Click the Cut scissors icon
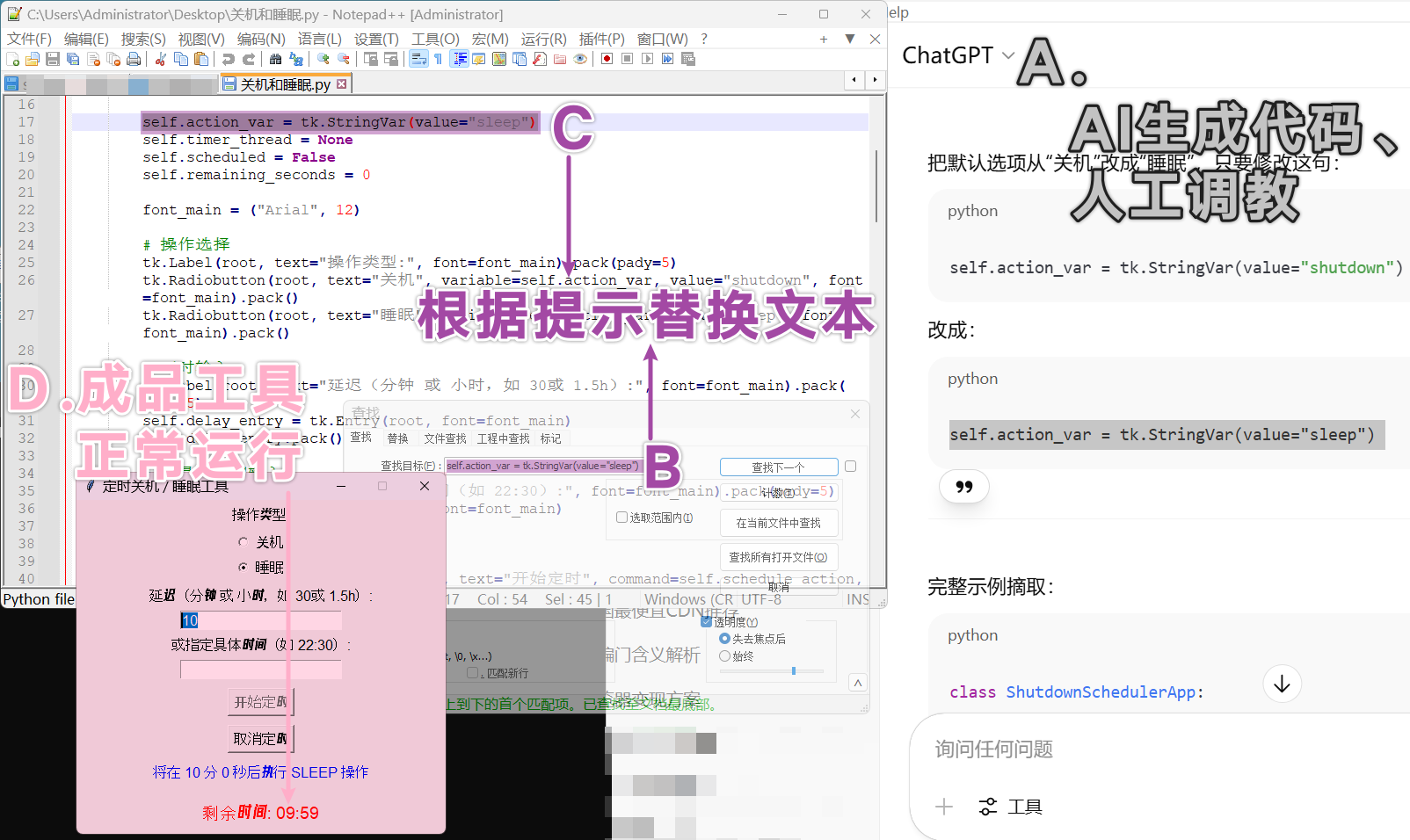Viewport: 1410px width, 840px height. (x=161, y=59)
